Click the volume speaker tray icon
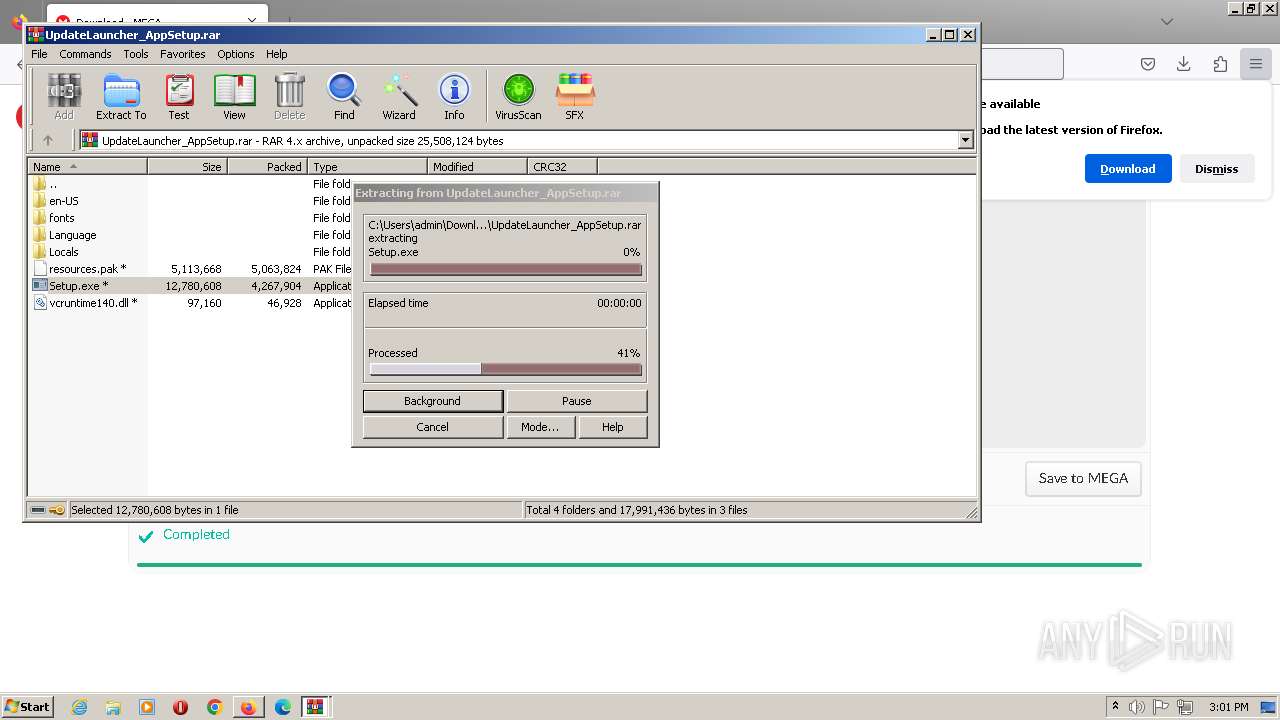Viewport: 1280px width, 720px height. [1137, 707]
